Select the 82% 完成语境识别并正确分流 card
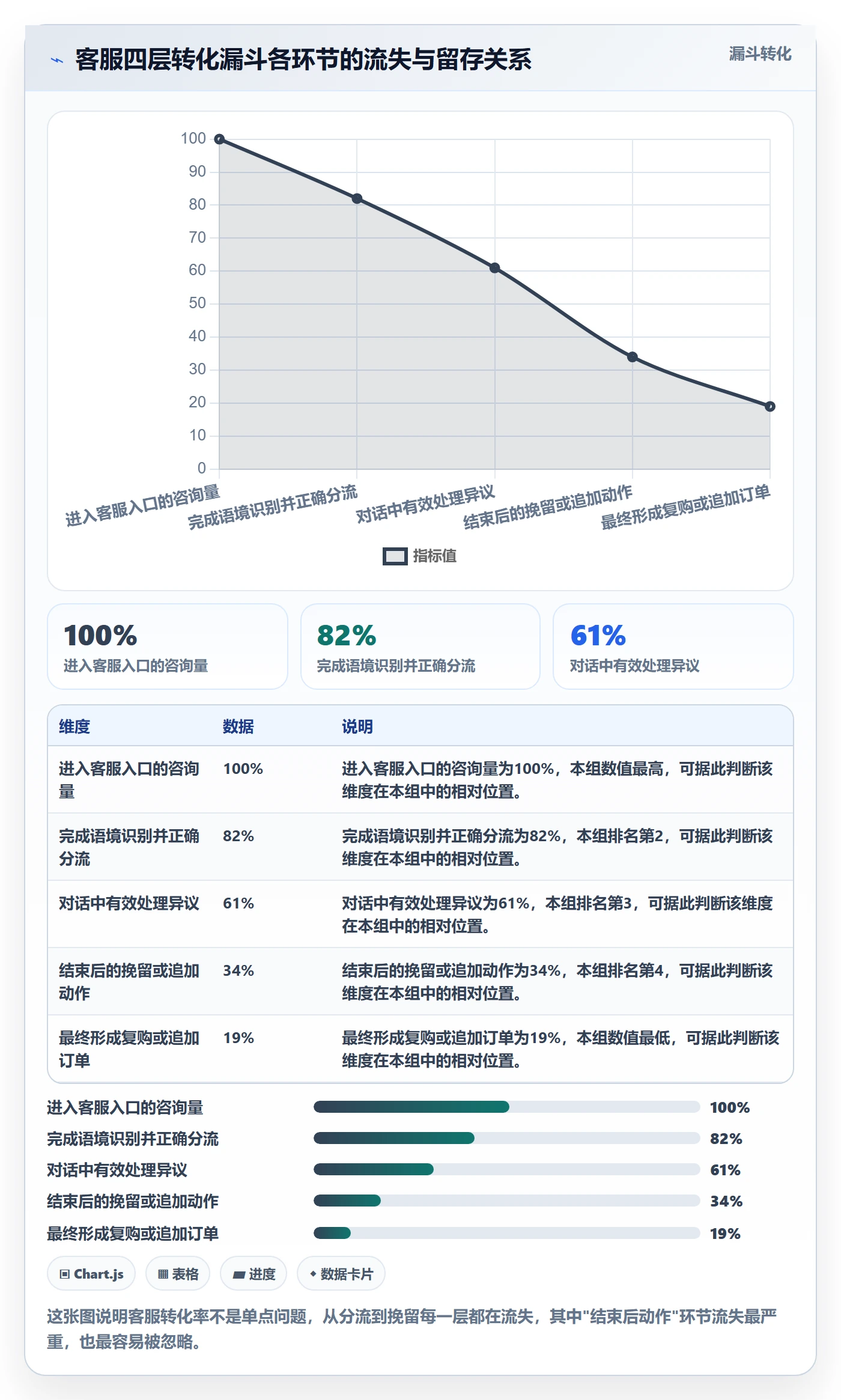Viewport: 841px width, 1400px height. (421, 647)
